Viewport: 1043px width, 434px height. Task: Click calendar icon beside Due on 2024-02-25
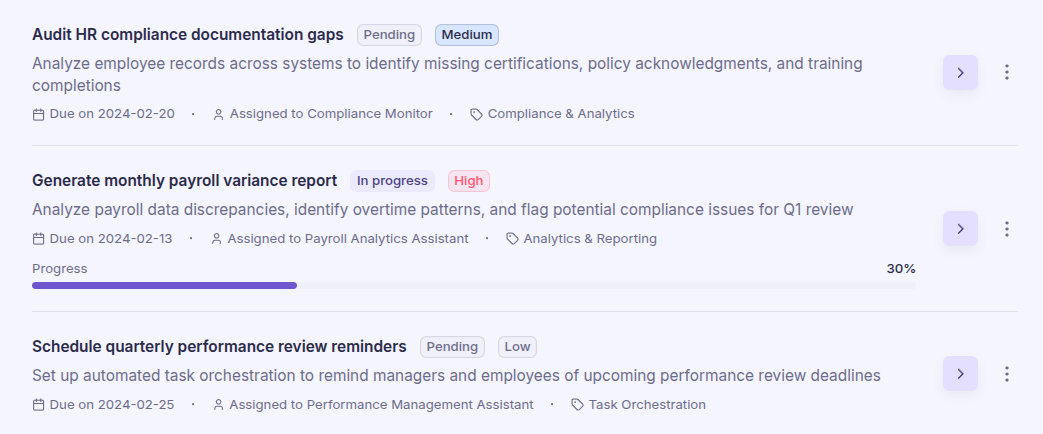tap(39, 405)
